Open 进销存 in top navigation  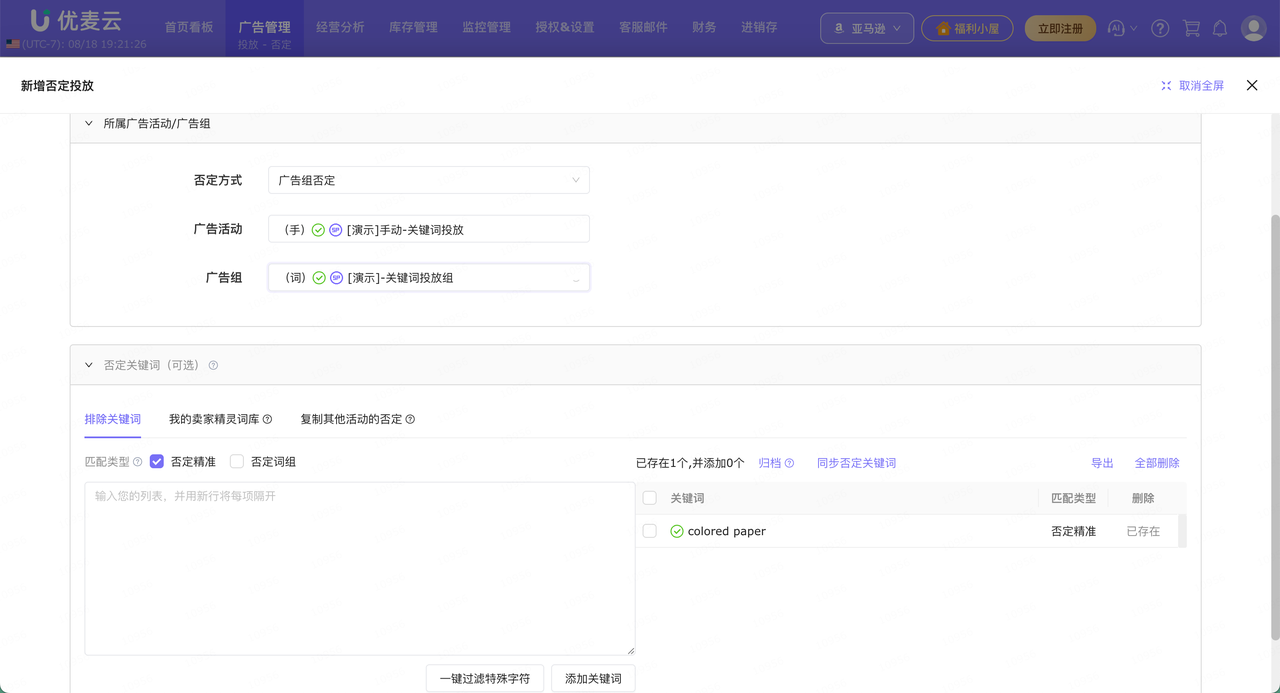759,27
